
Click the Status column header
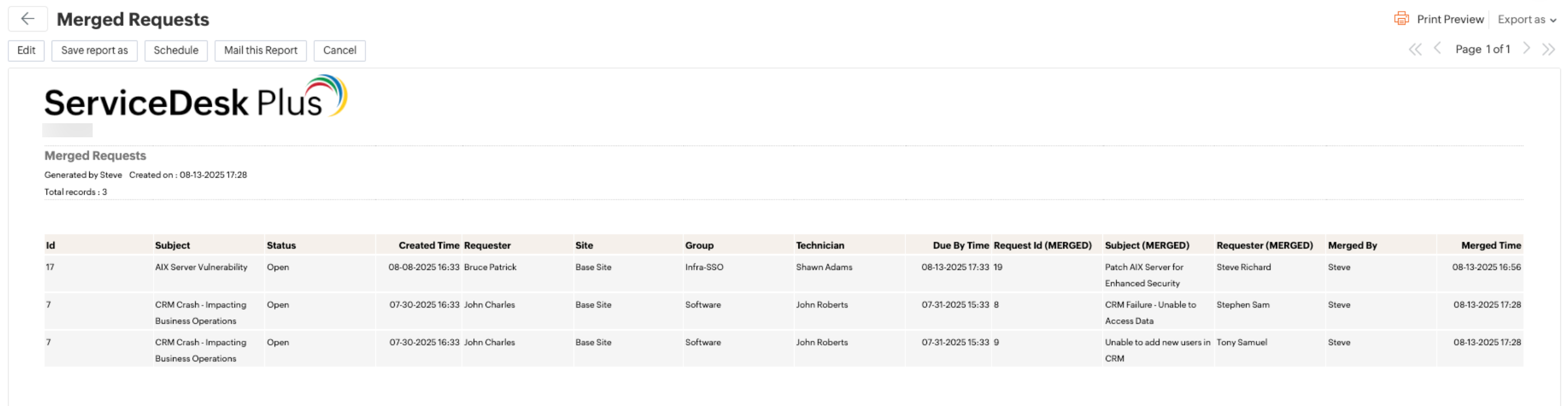pos(281,245)
